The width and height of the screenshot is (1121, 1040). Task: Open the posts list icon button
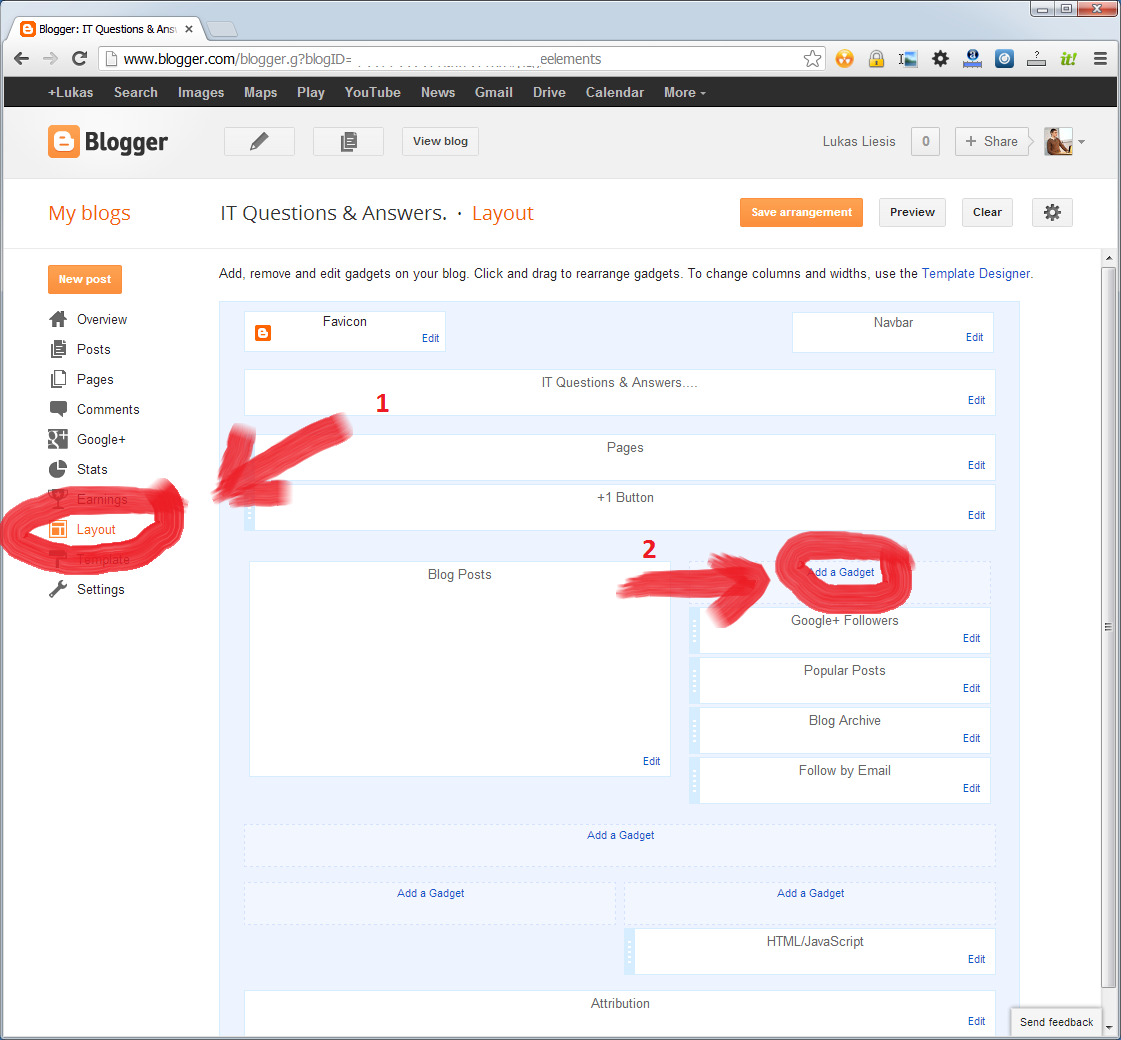click(x=348, y=142)
